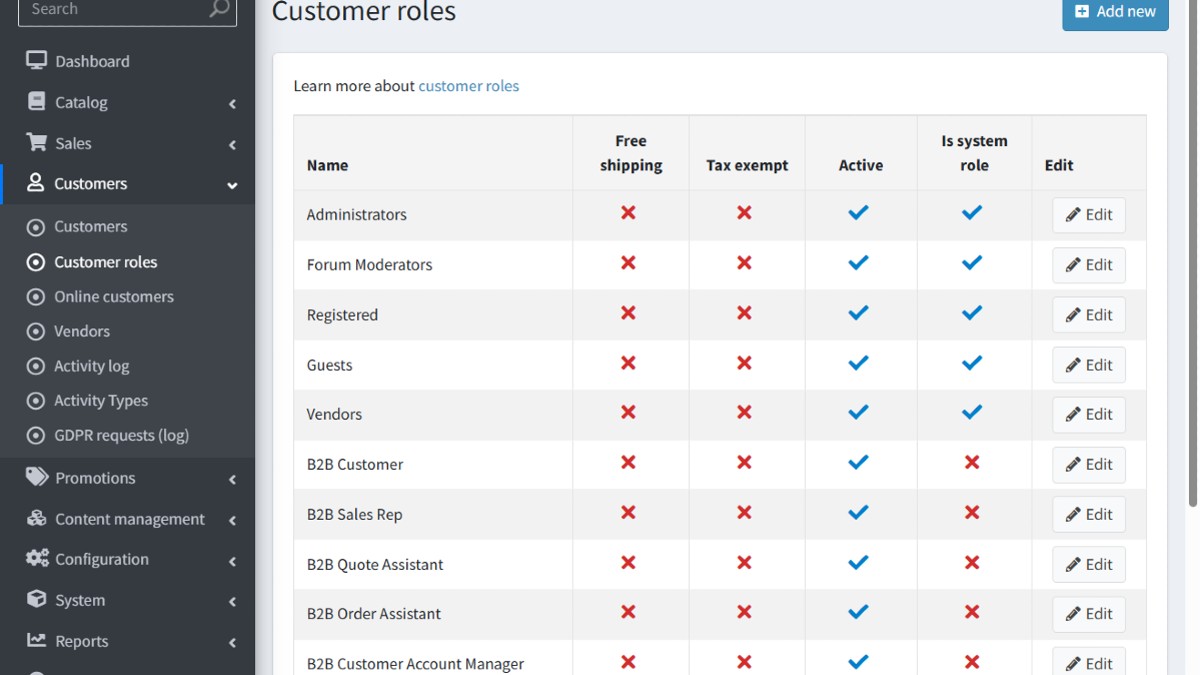Image resolution: width=1200 pixels, height=675 pixels.
Task: Expand the Promotions menu arrow
Action: click(x=232, y=480)
